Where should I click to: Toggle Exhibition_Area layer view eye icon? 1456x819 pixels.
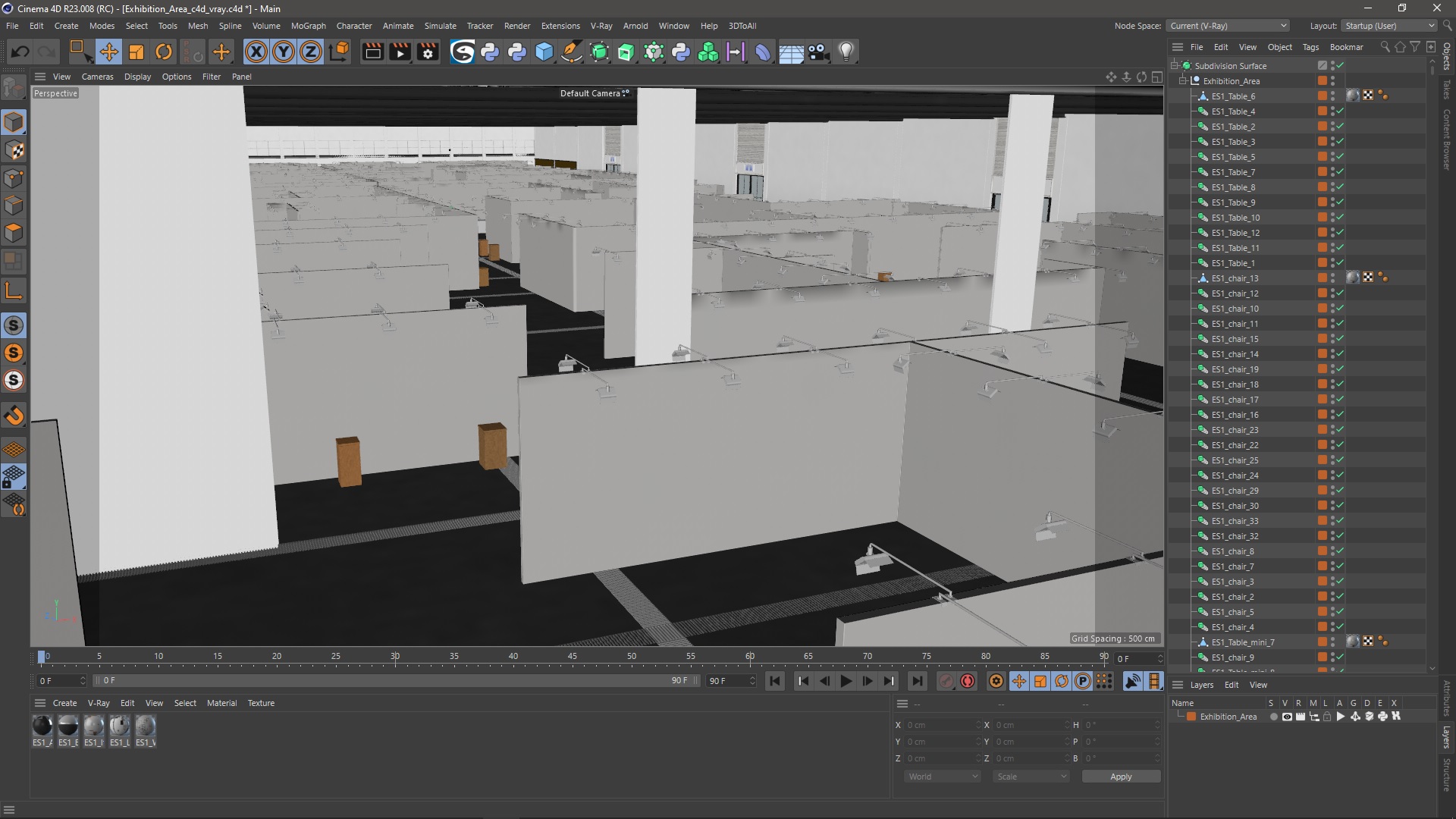point(1287,717)
